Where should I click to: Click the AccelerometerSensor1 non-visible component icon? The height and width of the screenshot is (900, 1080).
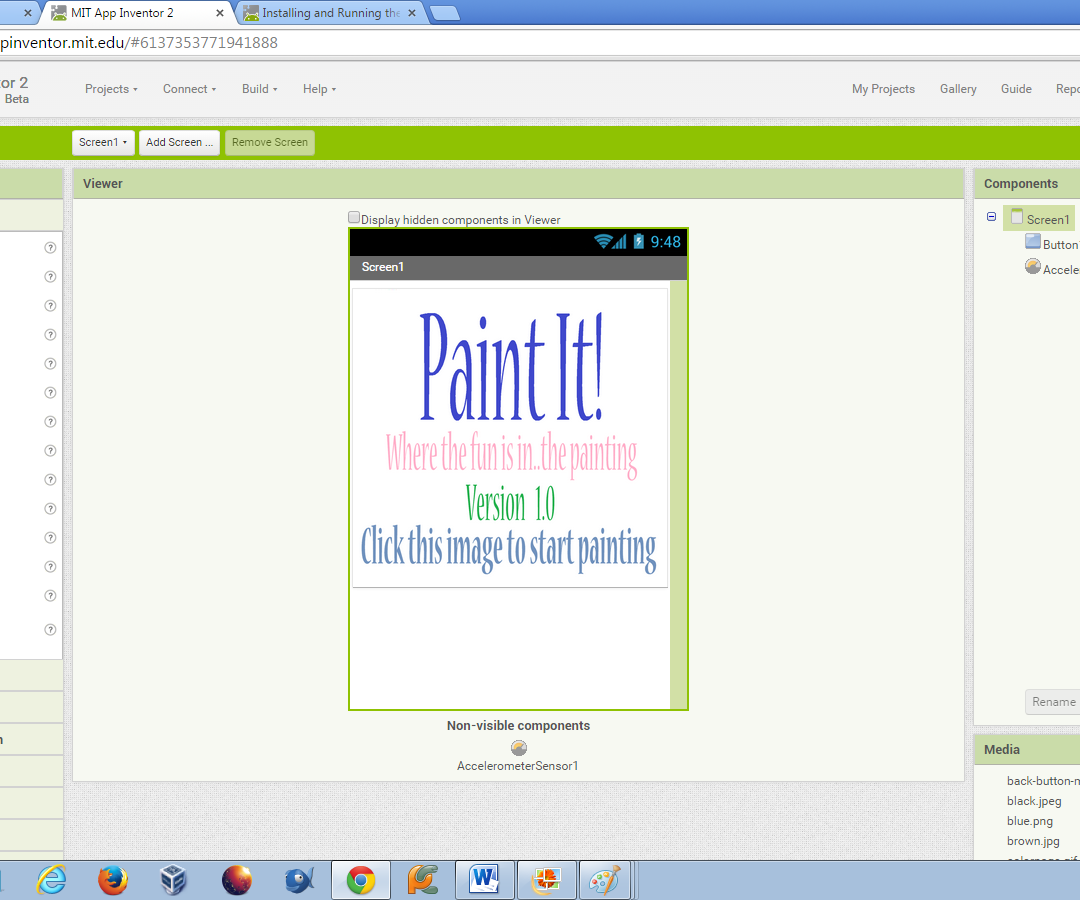point(518,747)
